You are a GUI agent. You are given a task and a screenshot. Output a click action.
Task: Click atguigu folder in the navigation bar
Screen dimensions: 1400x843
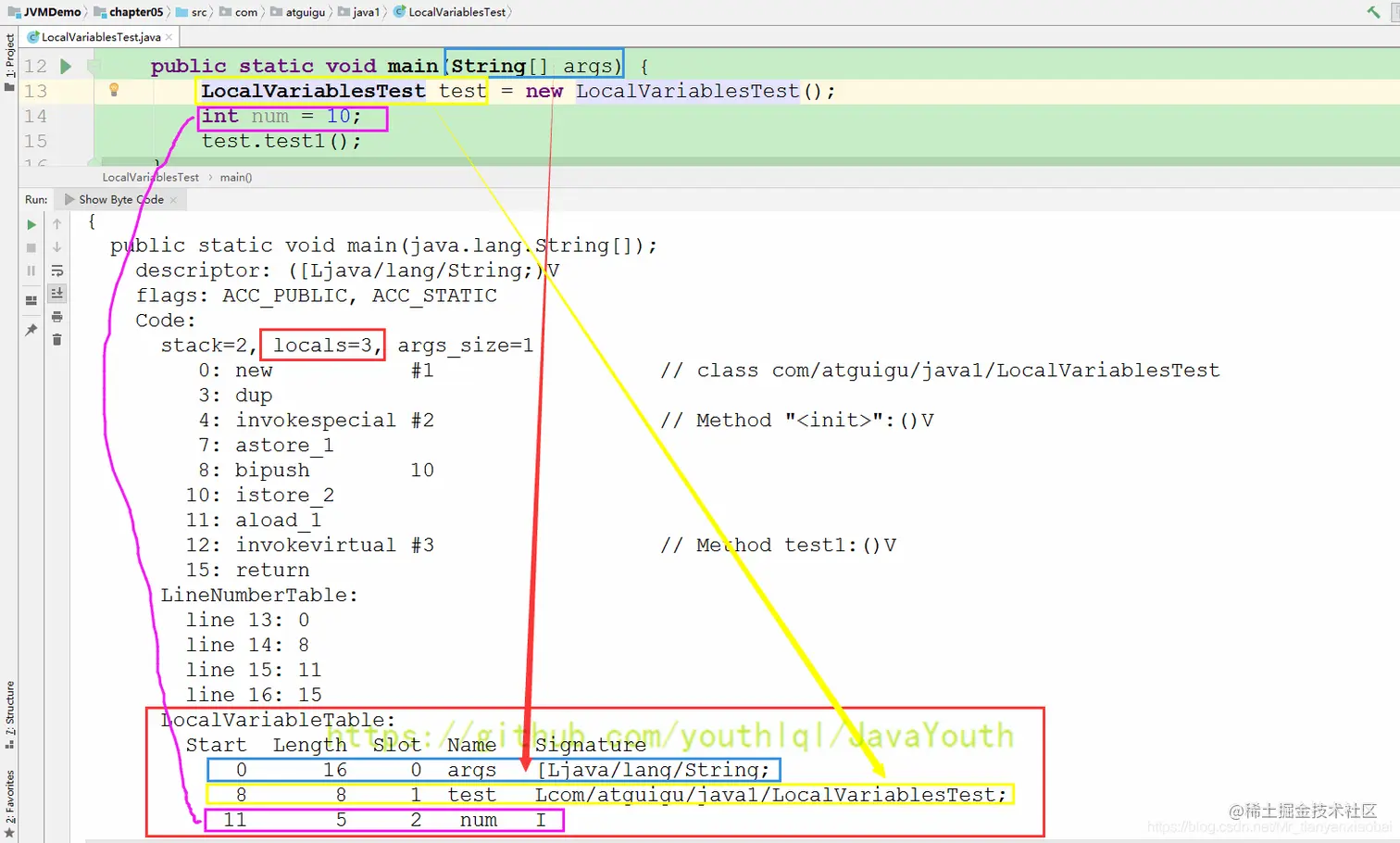pyautogui.click(x=297, y=12)
